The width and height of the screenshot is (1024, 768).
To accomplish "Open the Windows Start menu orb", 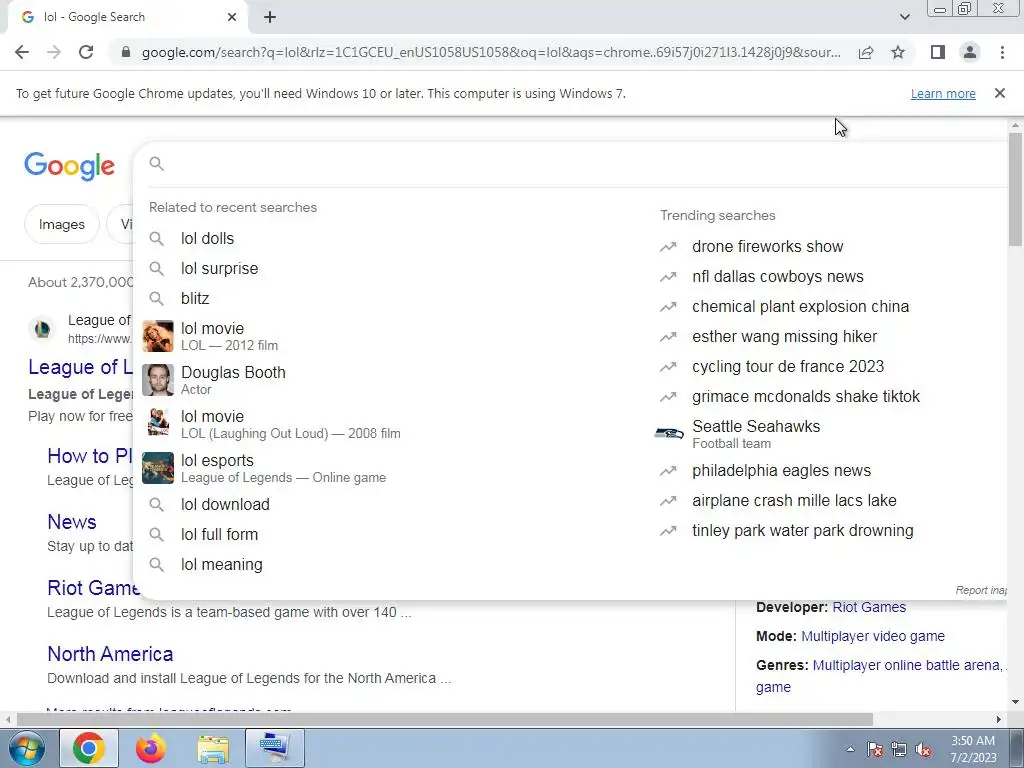I will pyautogui.click(x=26, y=749).
